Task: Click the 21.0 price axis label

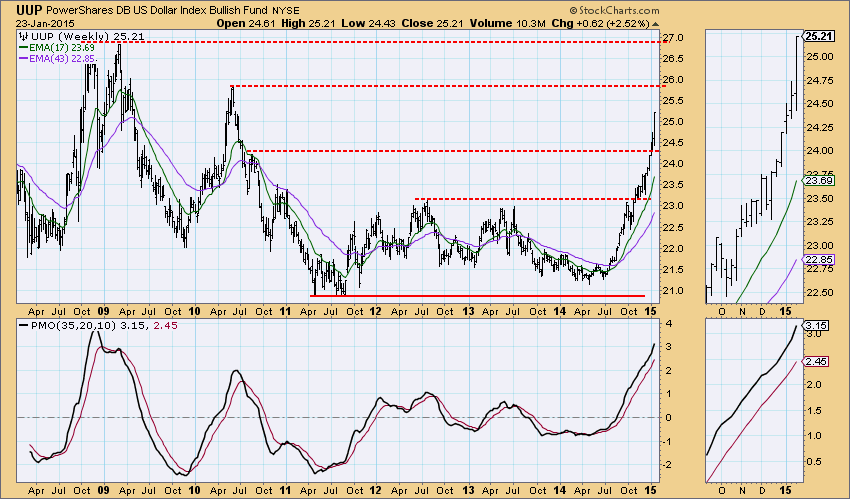Action: [x=675, y=290]
